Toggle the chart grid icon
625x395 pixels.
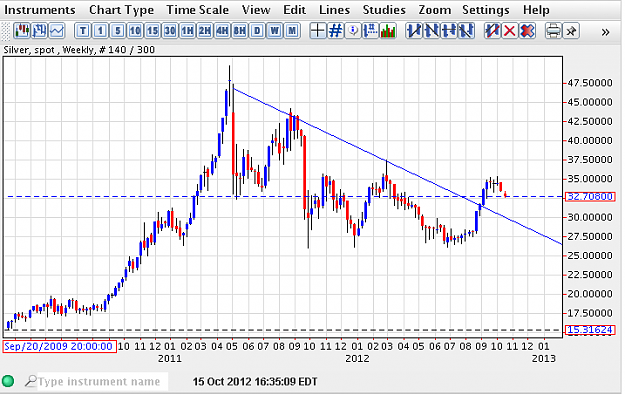click(x=335, y=31)
